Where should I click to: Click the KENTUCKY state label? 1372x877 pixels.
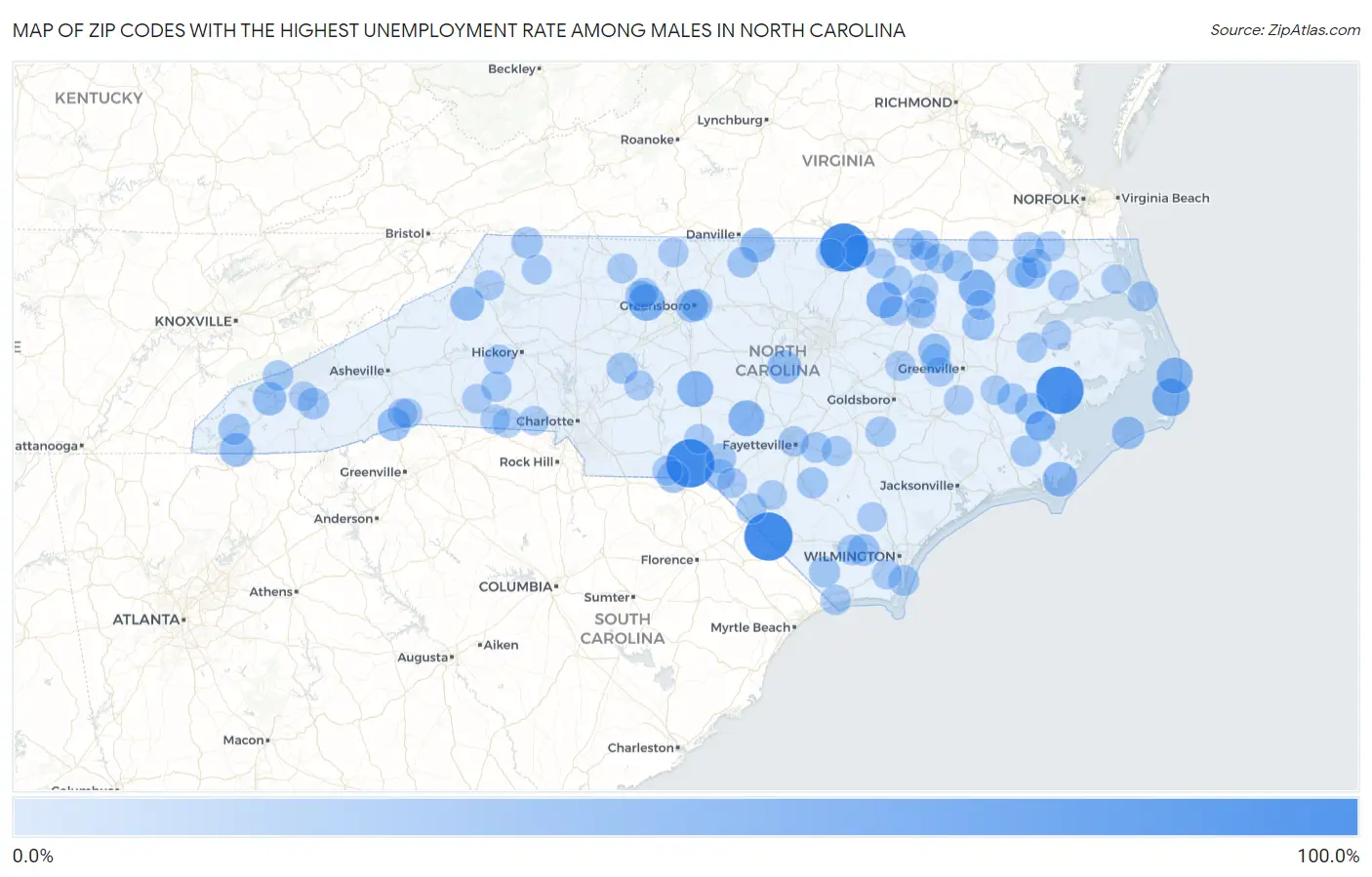coord(99,99)
